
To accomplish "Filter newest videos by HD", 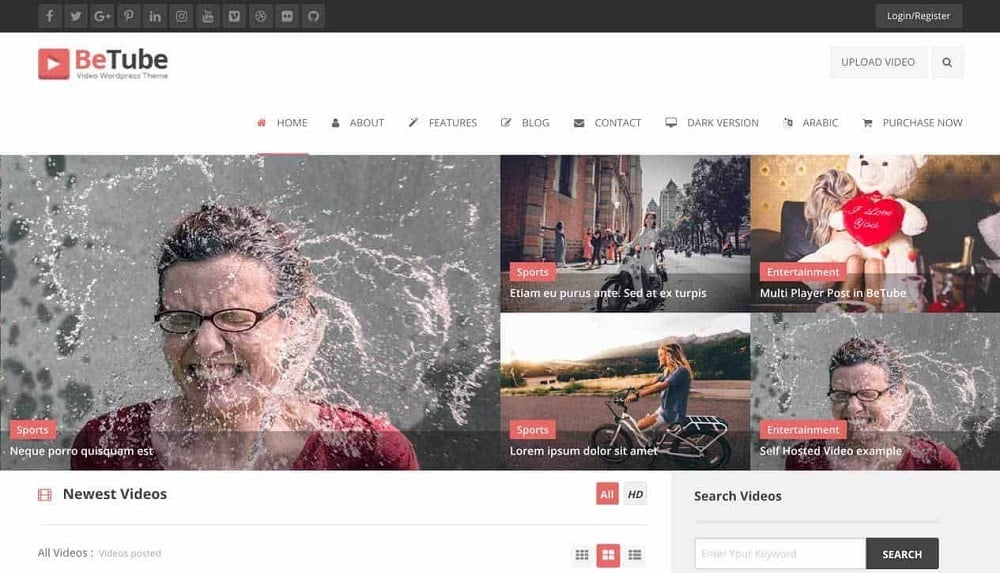I will 635,494.
